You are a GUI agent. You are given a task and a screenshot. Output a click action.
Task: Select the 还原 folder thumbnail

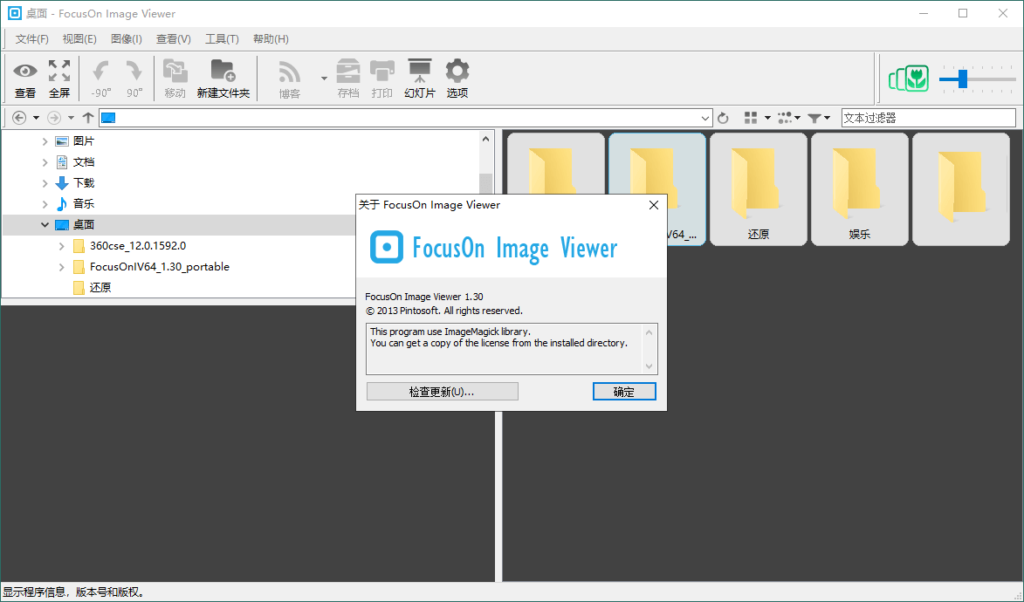(758, 189)
